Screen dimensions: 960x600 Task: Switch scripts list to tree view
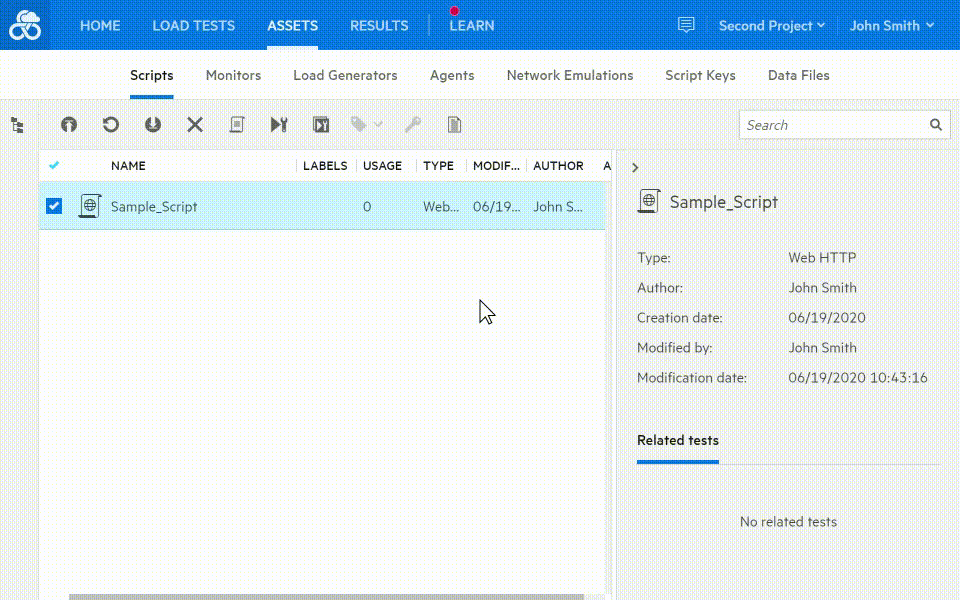coord(18,124)
